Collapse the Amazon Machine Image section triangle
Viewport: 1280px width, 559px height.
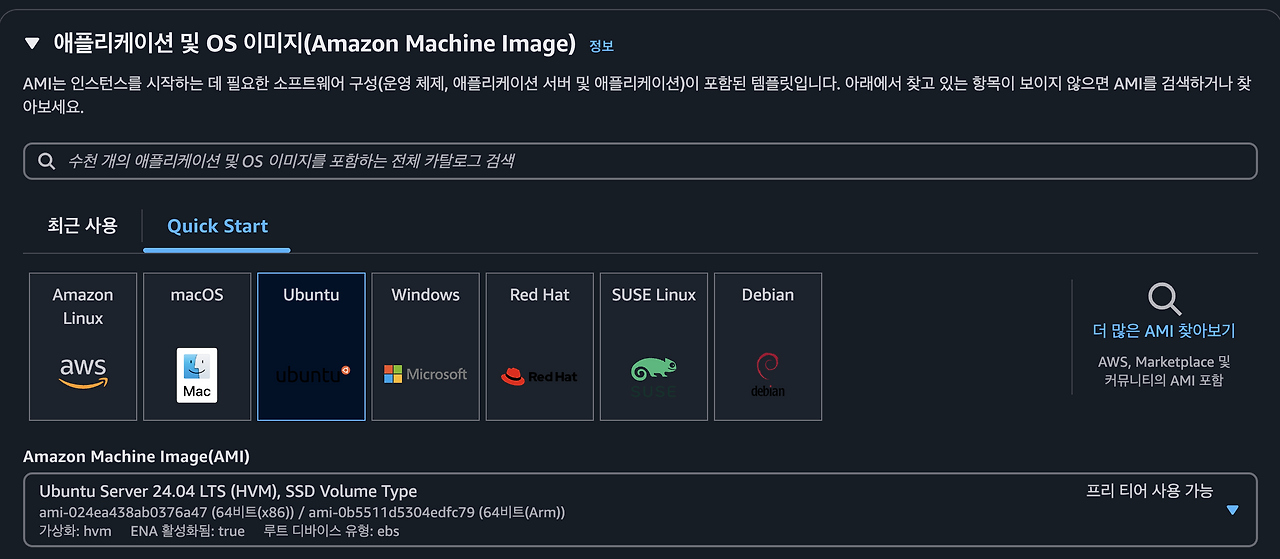tap(32, 43)
